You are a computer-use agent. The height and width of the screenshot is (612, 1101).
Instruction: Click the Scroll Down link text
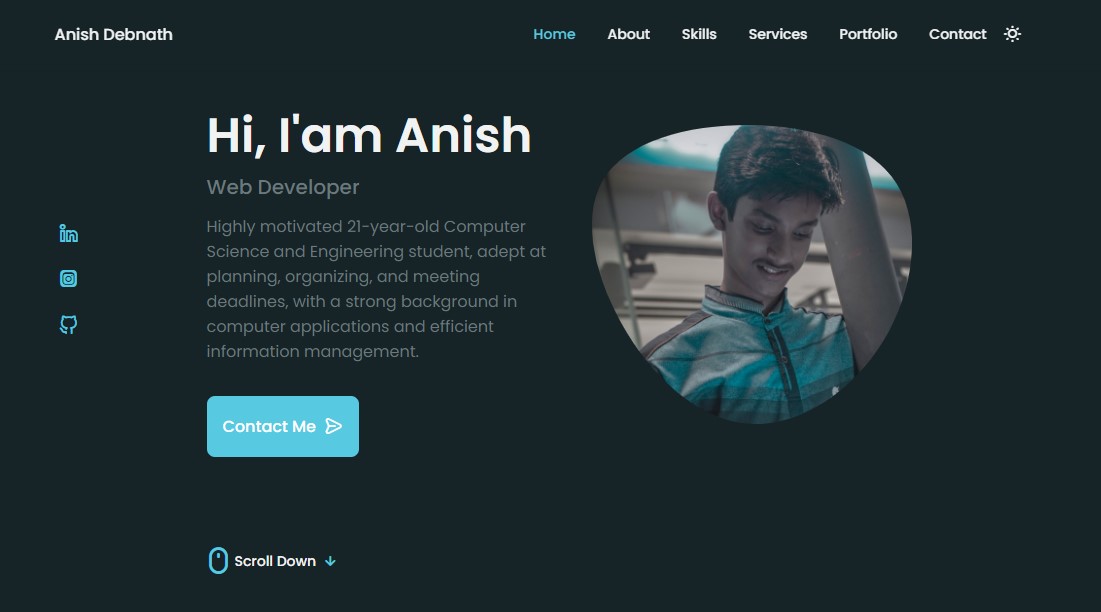pyautogui.click(x=275, y=561)
